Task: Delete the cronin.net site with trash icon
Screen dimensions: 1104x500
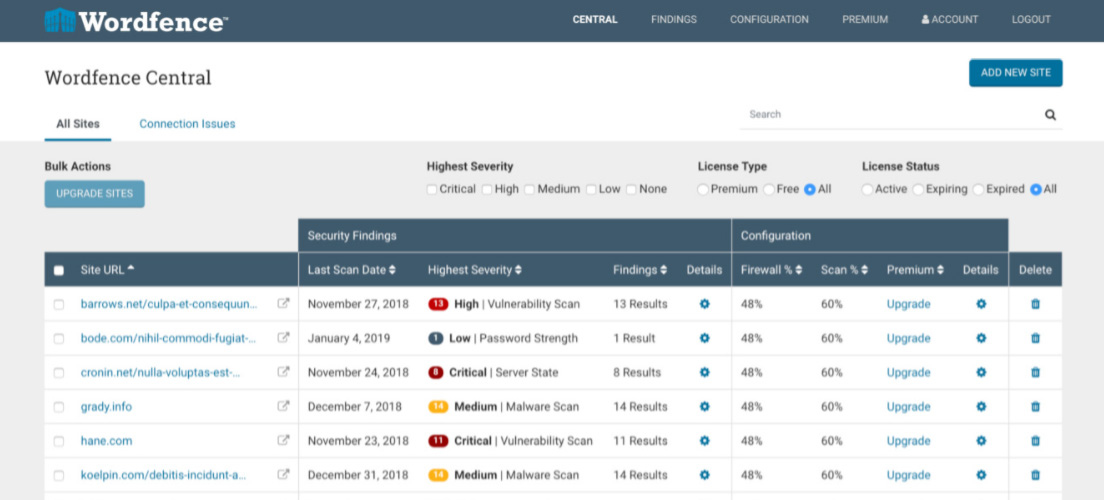Action: [x=1035, y=373]
